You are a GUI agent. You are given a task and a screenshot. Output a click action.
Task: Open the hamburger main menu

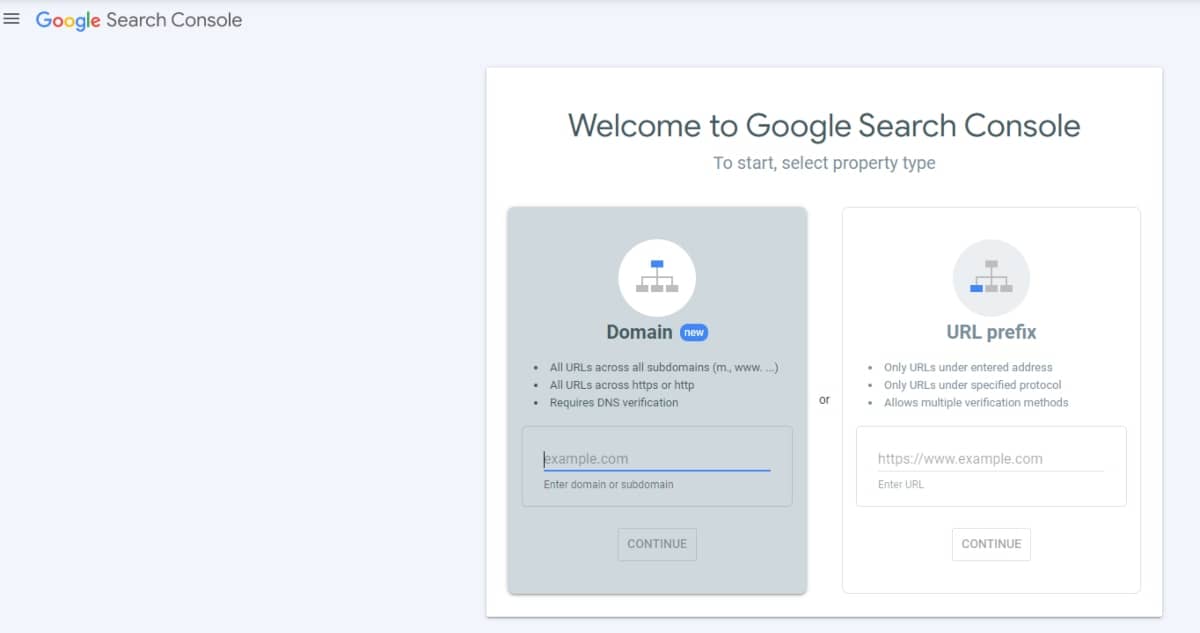12,19
